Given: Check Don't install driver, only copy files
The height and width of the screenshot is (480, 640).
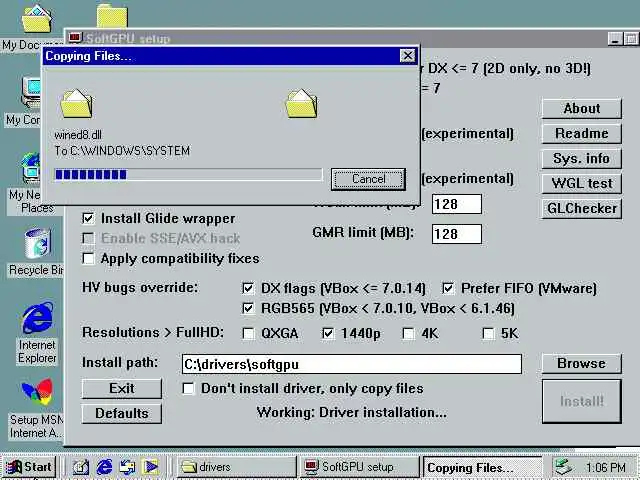Looking at the screenshot, I should click(x=188, y=388).
